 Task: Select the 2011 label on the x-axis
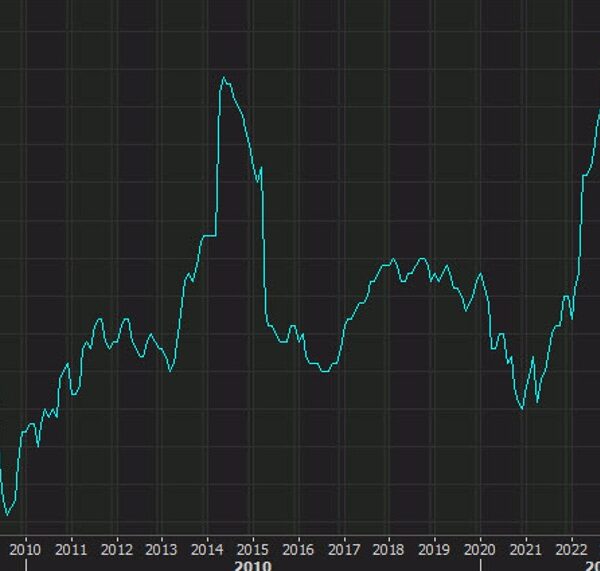(70, 549)
